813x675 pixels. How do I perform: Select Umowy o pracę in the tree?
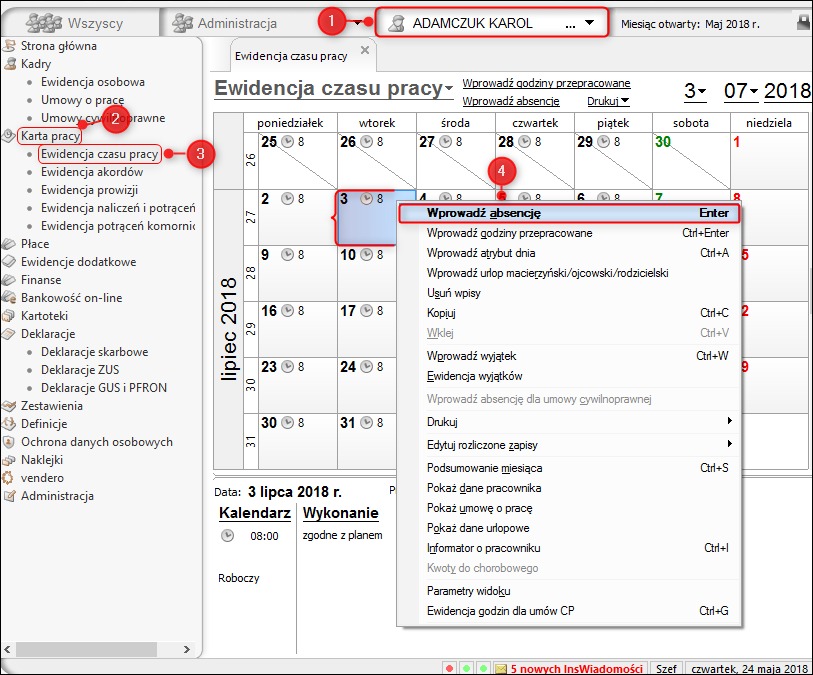click(x=82, y=100)
